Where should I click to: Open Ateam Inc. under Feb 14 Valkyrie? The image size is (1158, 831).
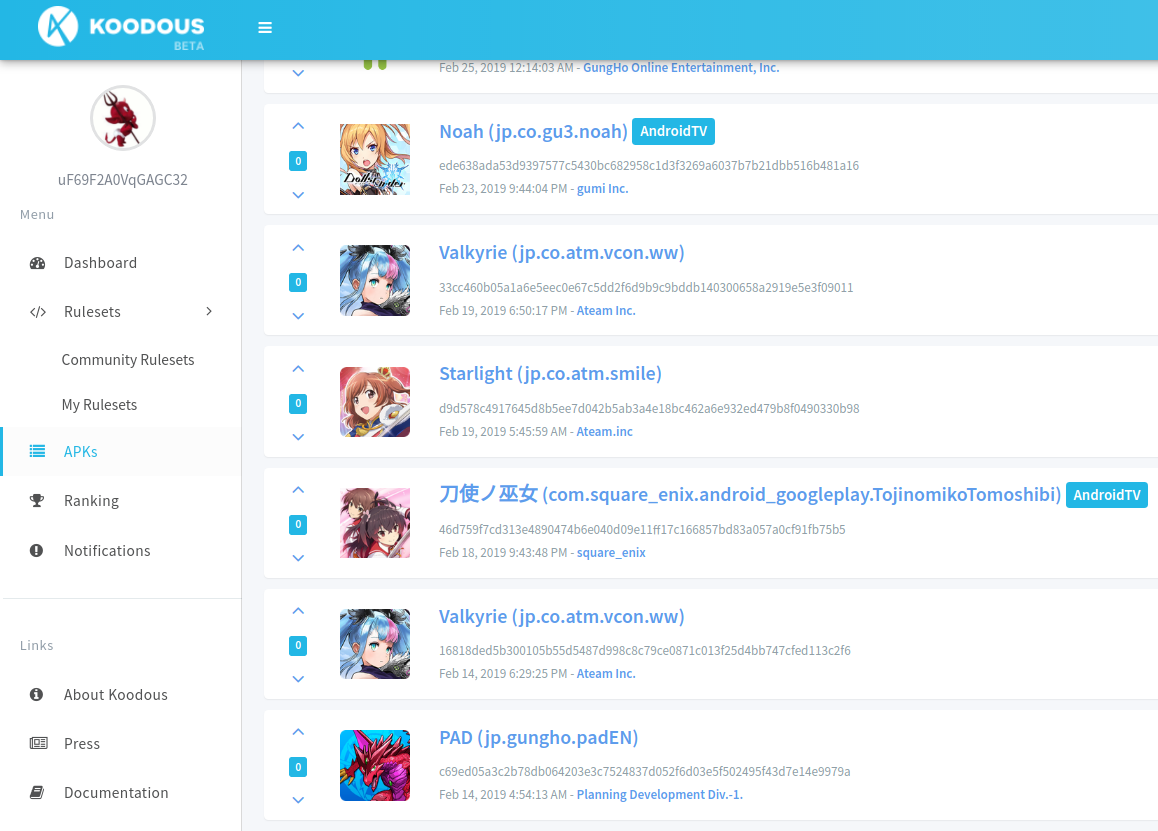(x=606, y=674)
